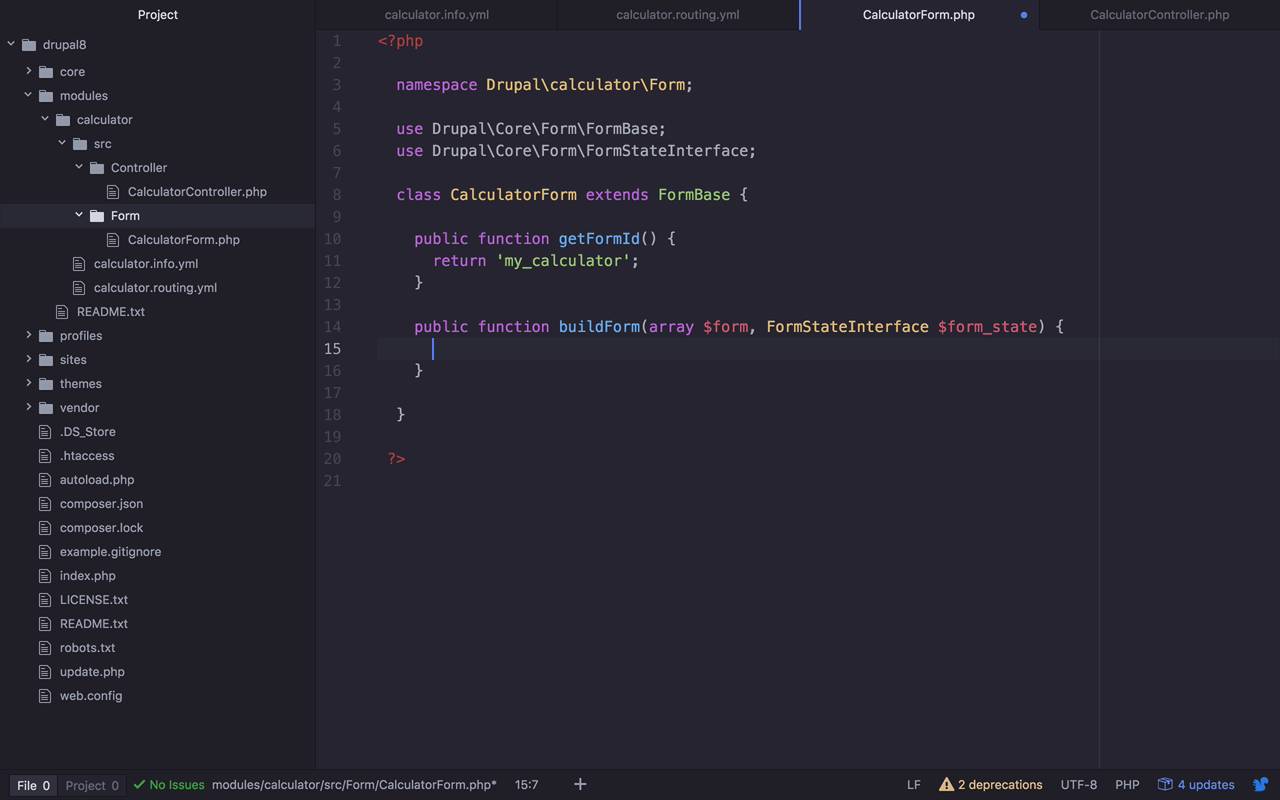Screen dimensions: 1280x800
Task: Collapse the Controller folder chevron
Action: click(79, 167)
